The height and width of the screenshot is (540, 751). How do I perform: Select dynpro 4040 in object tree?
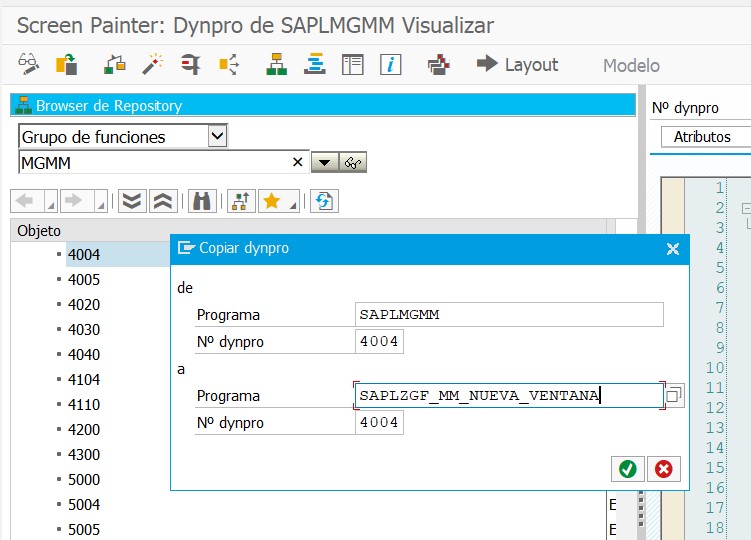click(84, 354)
